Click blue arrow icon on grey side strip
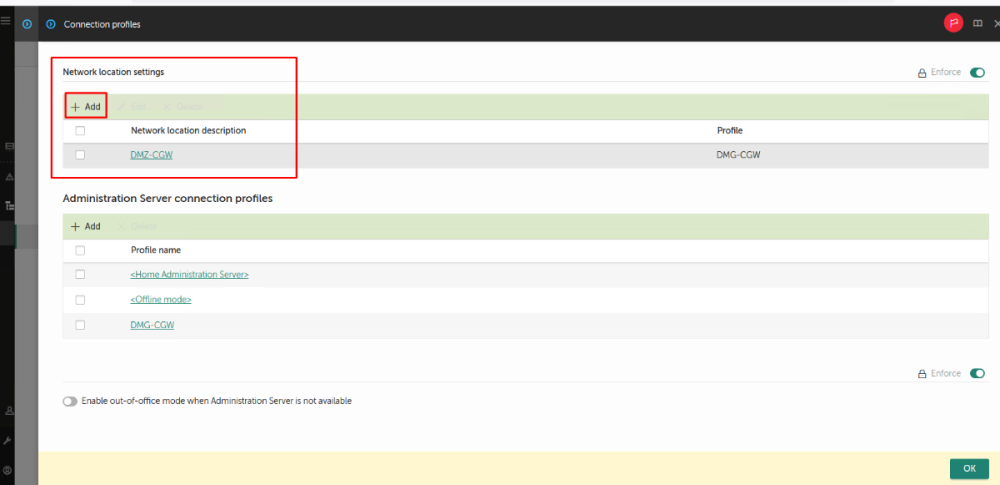Viewport: 1000px width, 485px height. click(x=27, y=24)
